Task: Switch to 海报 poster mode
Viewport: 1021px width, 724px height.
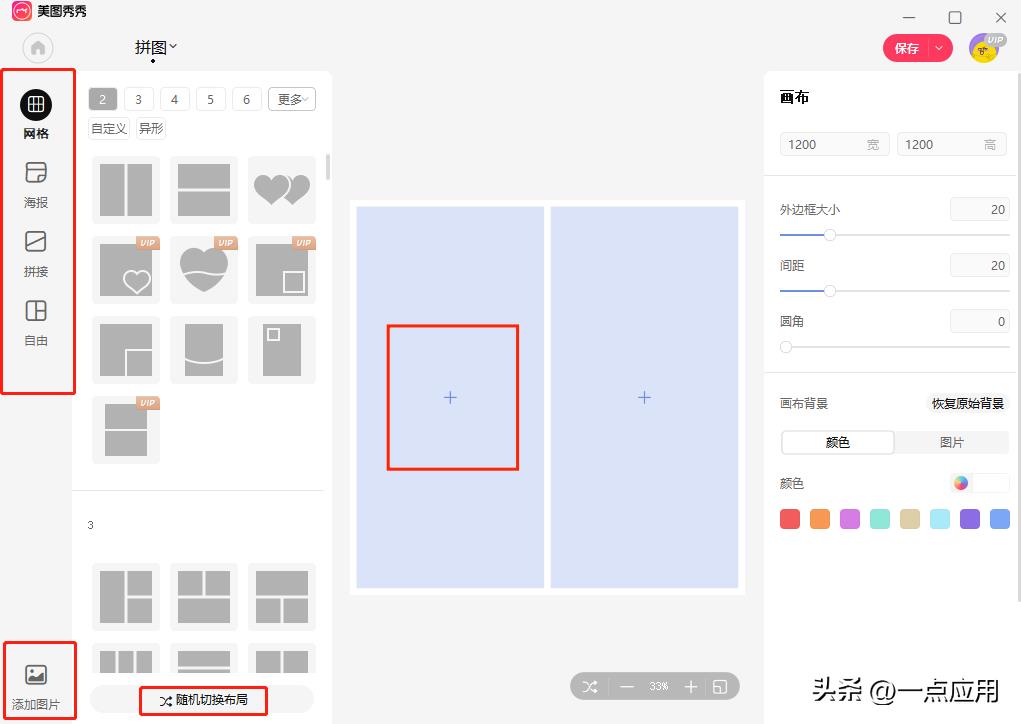Action: coord(36,173)
